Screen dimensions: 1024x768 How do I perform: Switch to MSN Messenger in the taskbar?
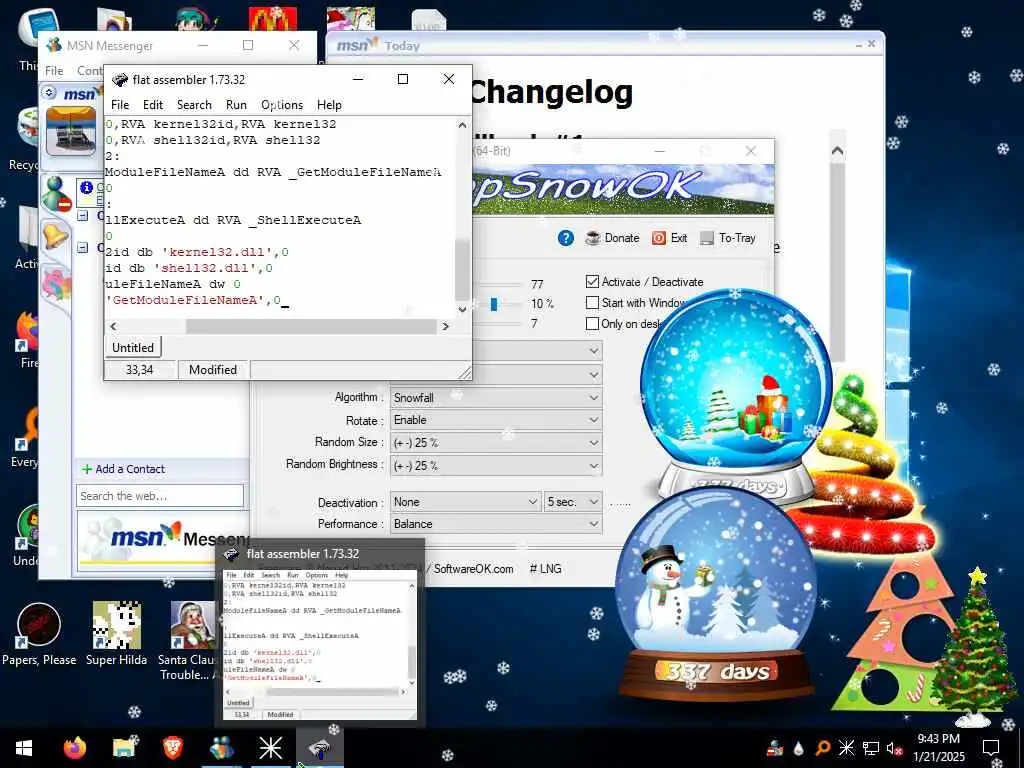click(221, 748)
